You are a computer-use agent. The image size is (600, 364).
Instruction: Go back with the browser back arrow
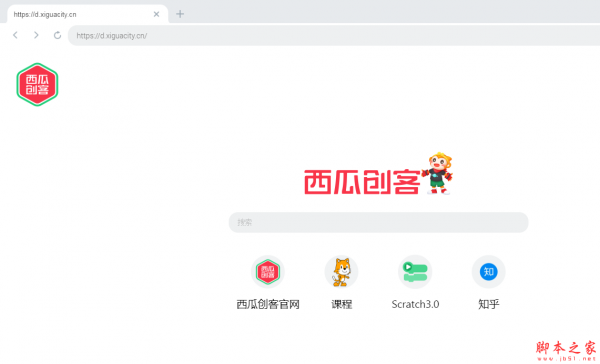[15, 35]
